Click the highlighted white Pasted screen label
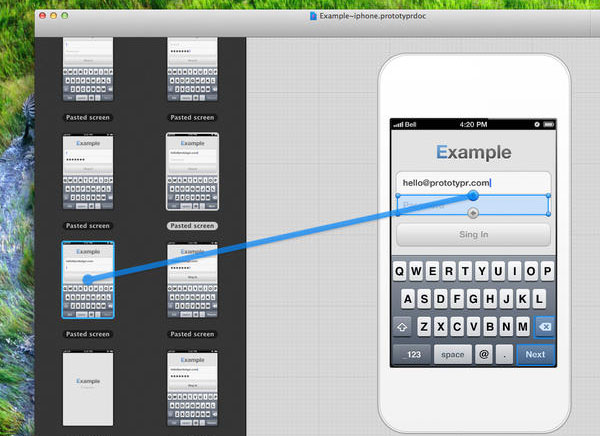The image size is (600, 436). (x=192, y=226)
